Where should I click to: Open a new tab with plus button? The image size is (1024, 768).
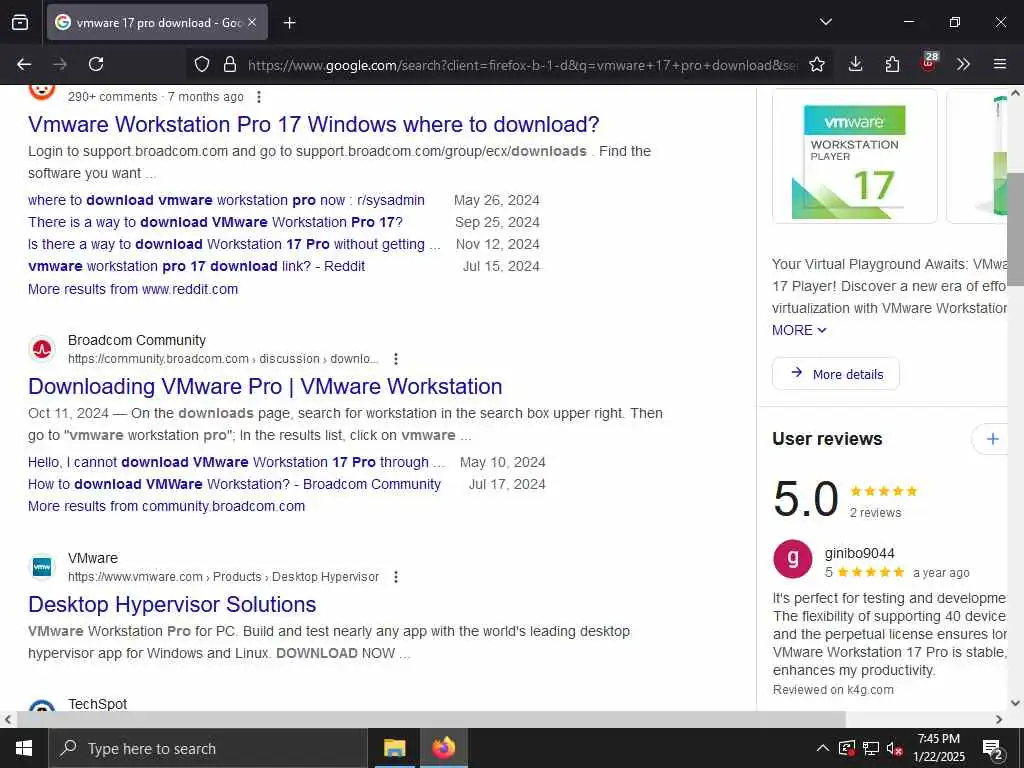pyautogui.click(x=289, y=23)
